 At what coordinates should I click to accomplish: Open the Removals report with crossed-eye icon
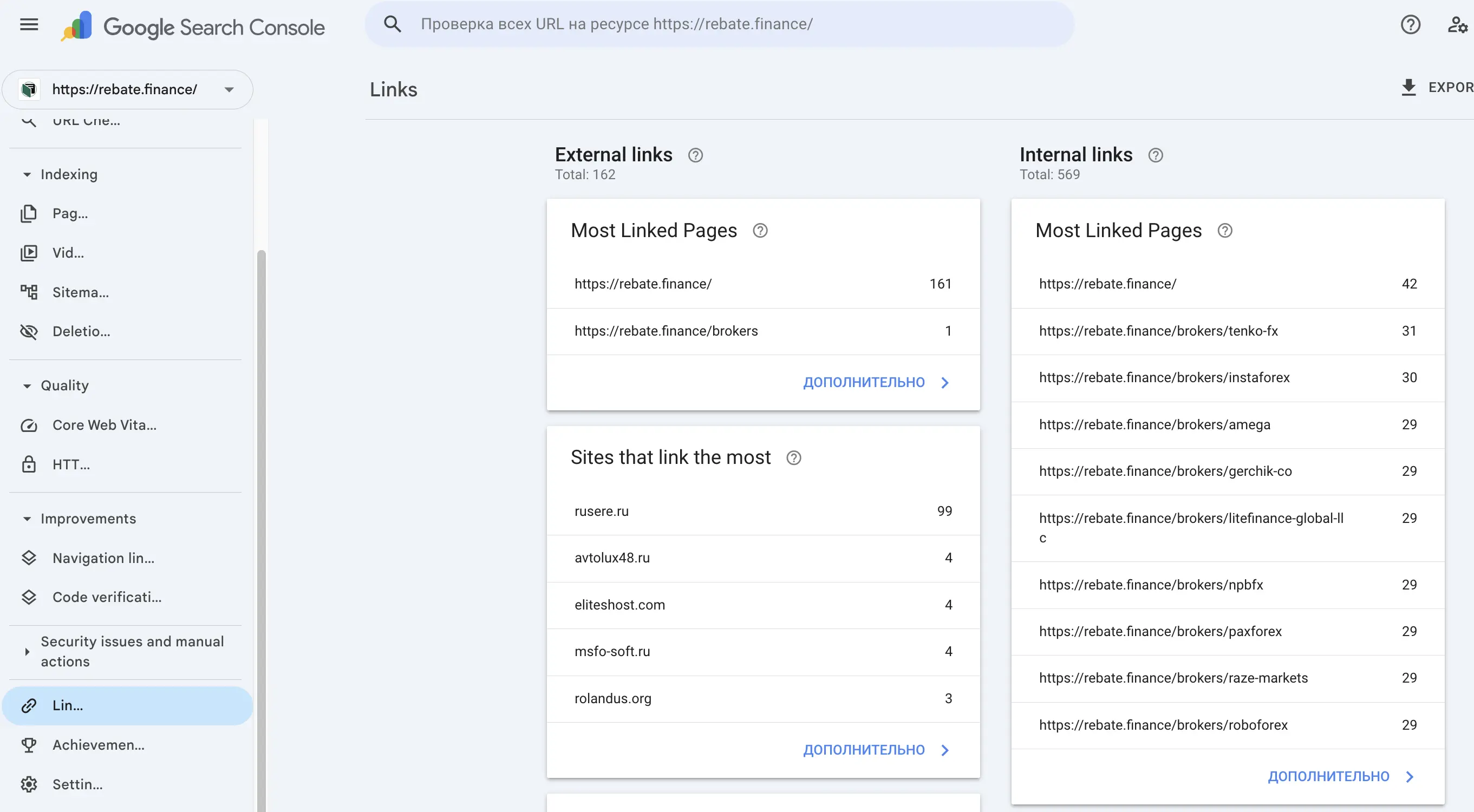81,331
